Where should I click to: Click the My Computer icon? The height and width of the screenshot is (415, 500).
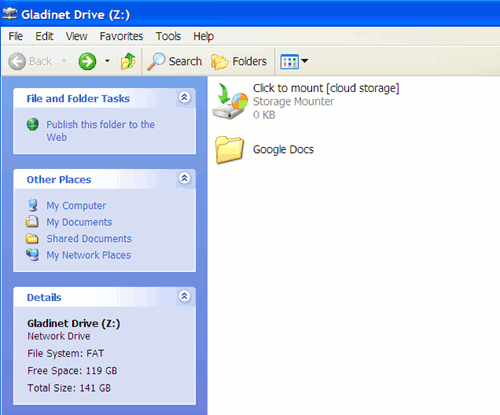pyautogui.click(x=33, y=205)
